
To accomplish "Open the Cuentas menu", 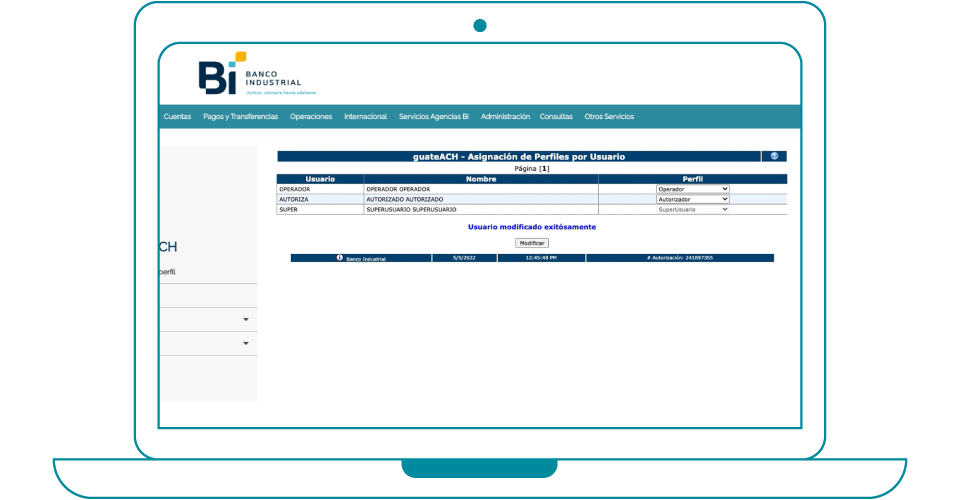I will click(x=177, y=117).
